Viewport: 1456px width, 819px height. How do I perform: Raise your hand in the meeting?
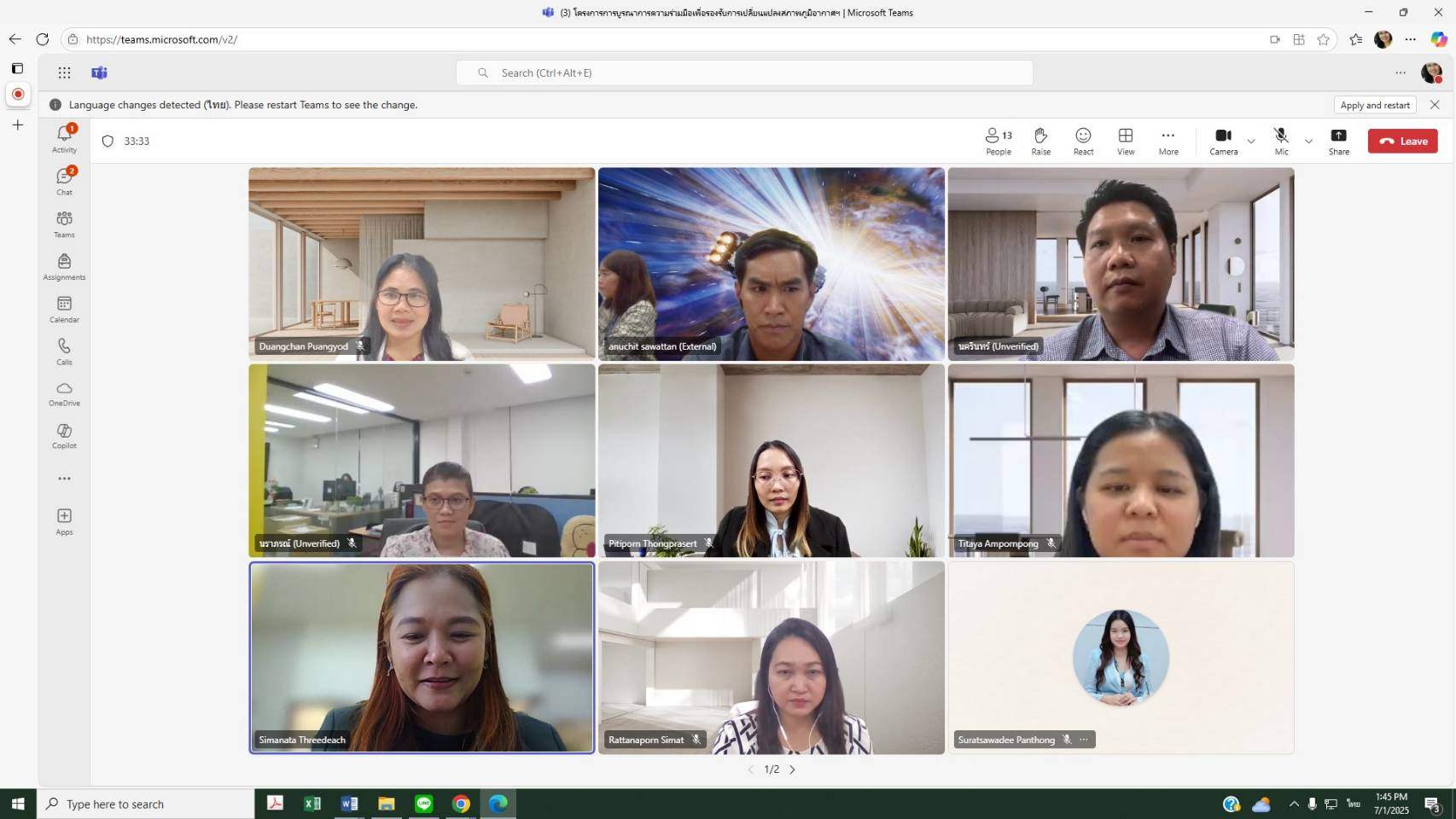tap(1040, 141)
